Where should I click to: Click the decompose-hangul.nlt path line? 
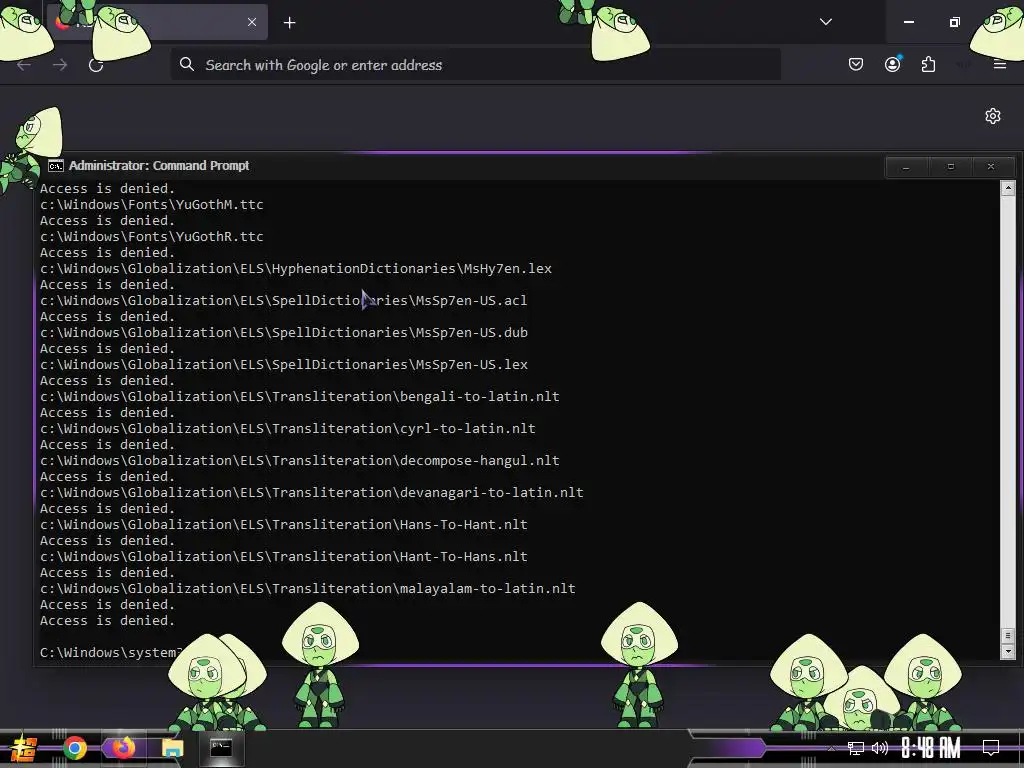pos(300,460)
